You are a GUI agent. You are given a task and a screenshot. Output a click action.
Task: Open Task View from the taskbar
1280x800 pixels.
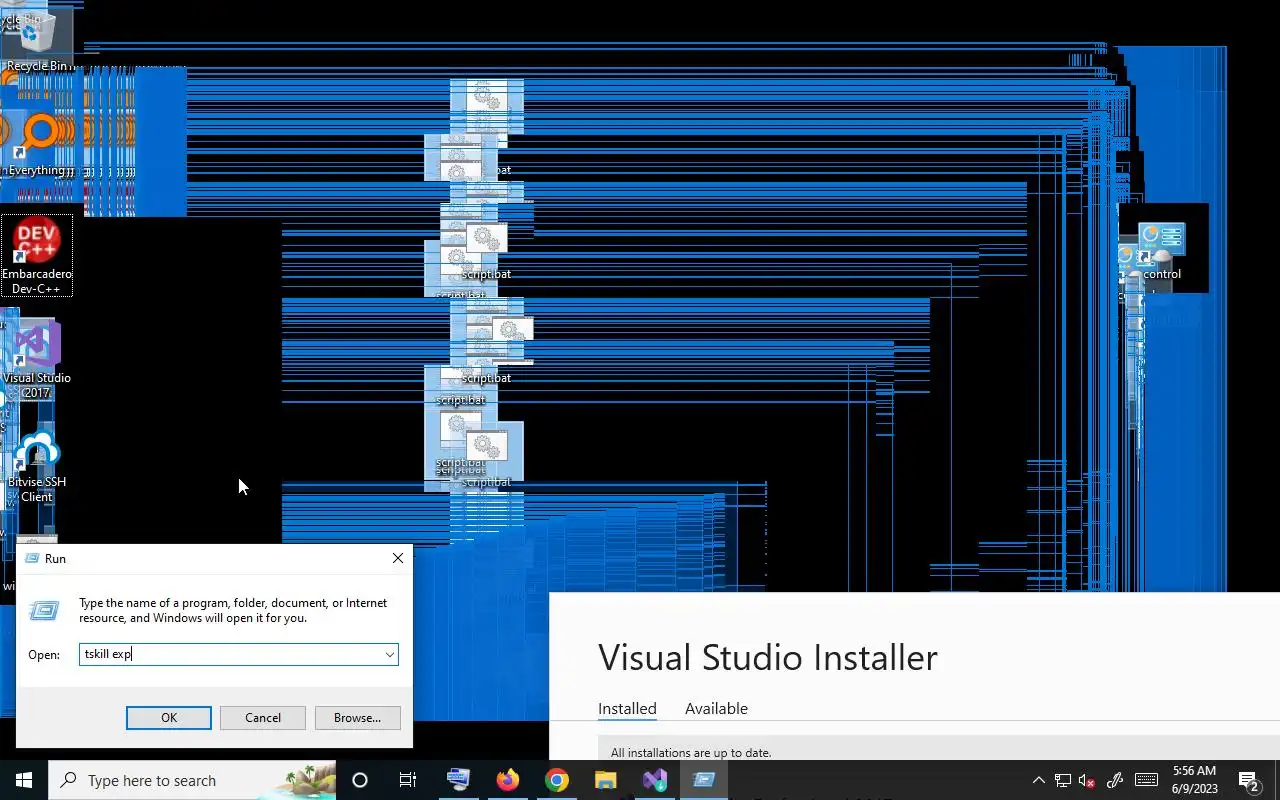click(408, 780)
